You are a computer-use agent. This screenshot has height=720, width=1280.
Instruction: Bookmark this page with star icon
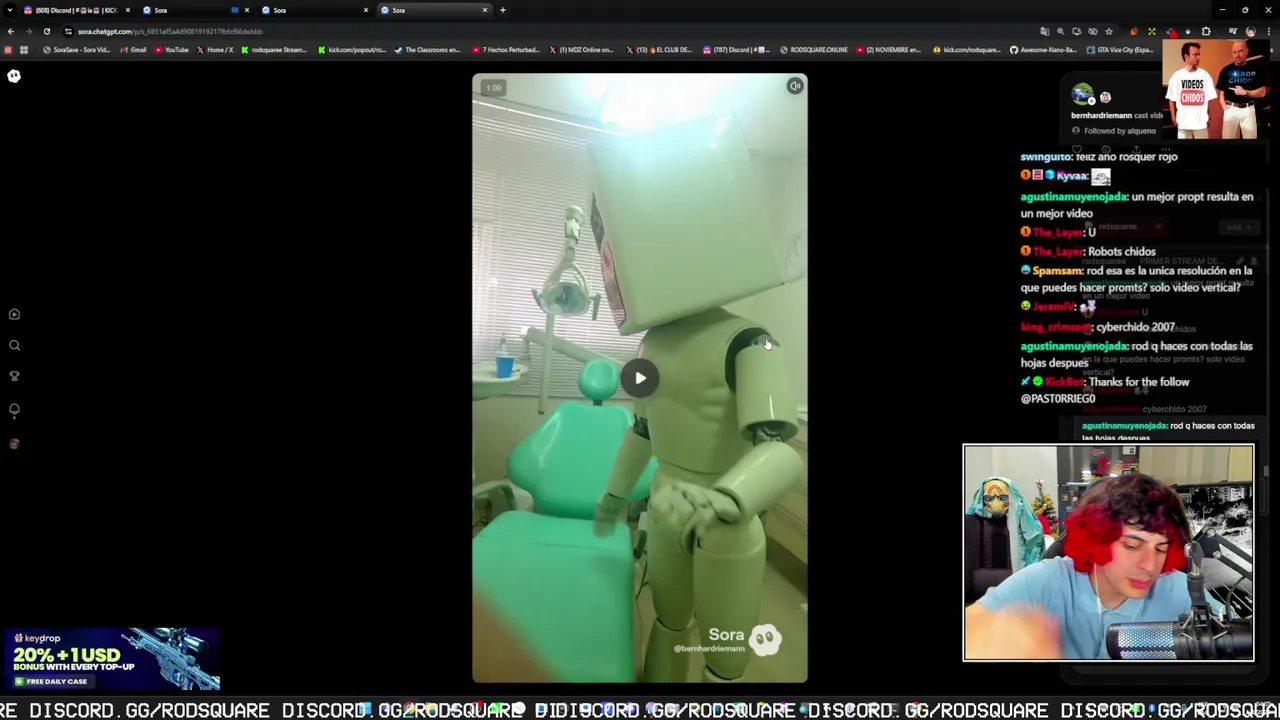[1108, 31]
